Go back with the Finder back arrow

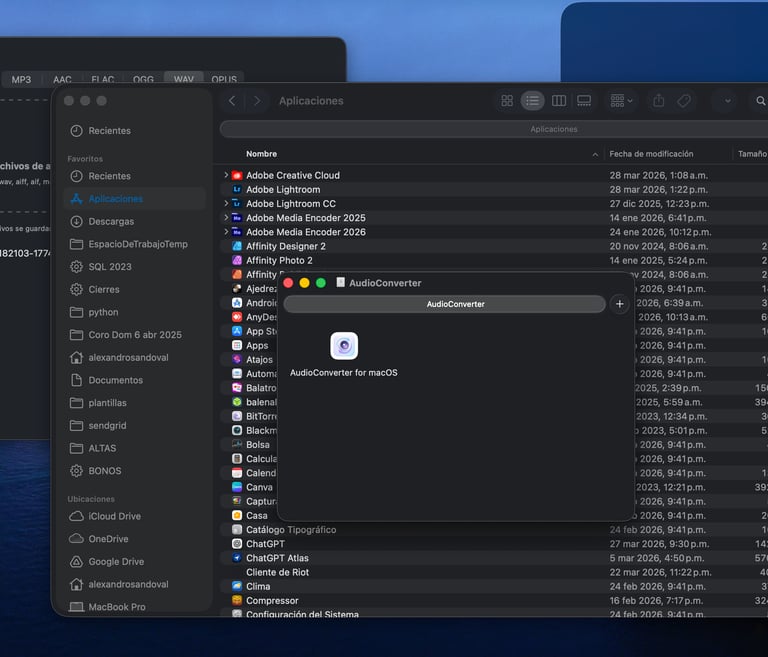pyautogui.click(x=233, y=101)
